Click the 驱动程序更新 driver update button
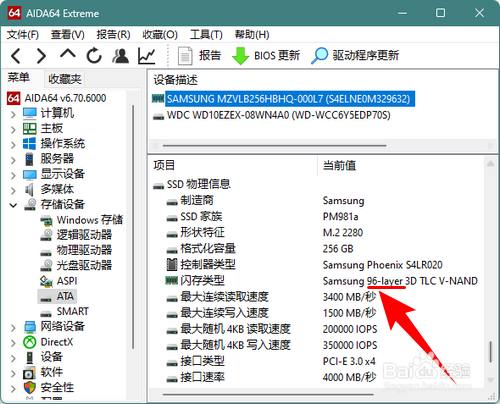 (355, 56)
